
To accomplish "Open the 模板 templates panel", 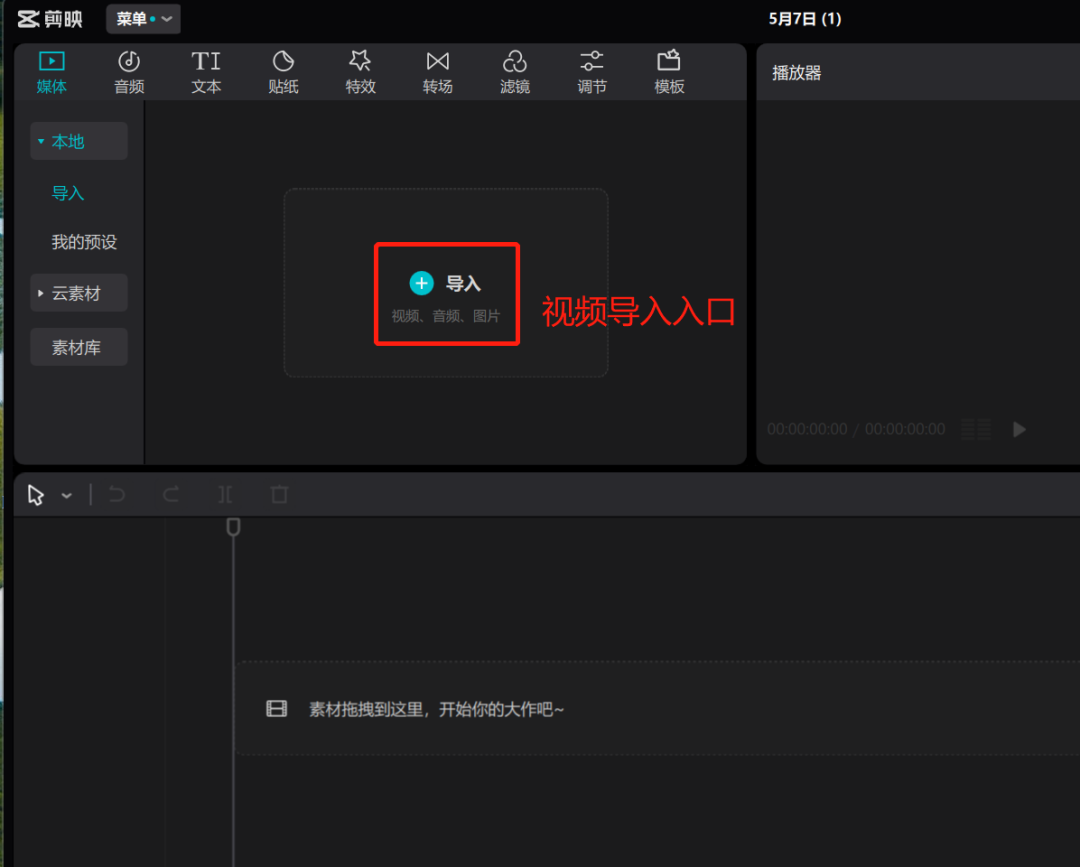I will click(x=669, y=72).
